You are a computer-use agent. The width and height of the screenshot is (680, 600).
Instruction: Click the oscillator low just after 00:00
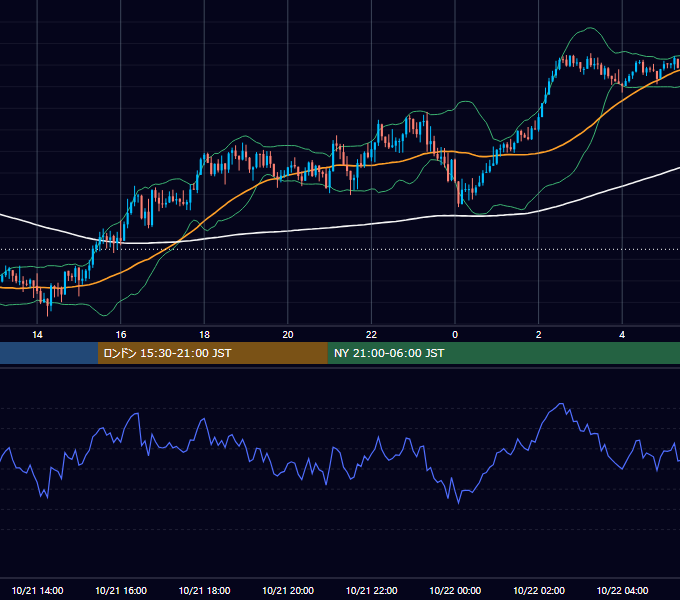[458, 503]
